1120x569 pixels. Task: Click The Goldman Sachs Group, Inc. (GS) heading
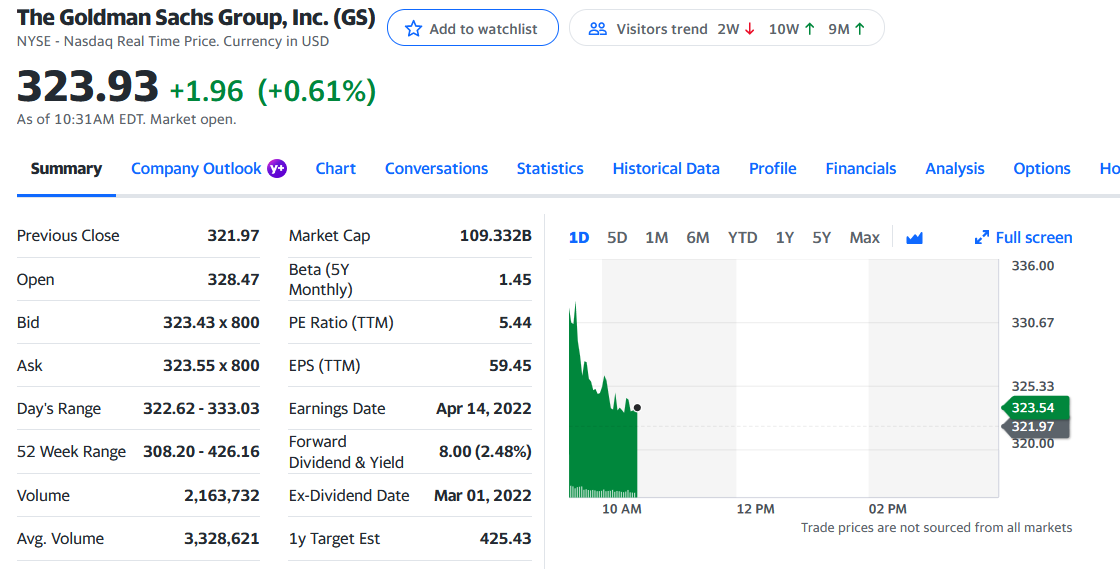tap(196, 17)
